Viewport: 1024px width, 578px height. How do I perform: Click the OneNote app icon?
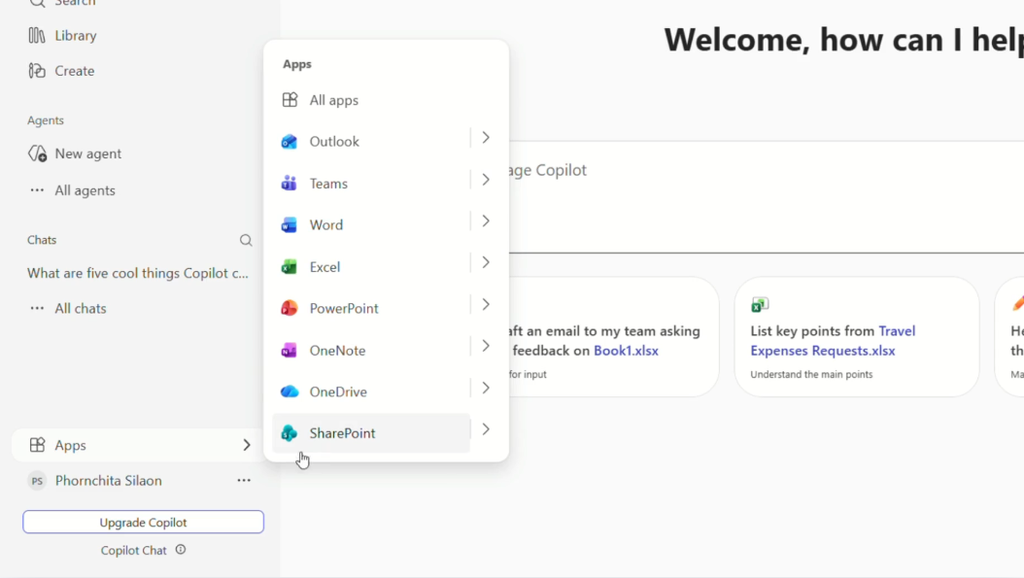pyautogui.click(x=289, y=350)
